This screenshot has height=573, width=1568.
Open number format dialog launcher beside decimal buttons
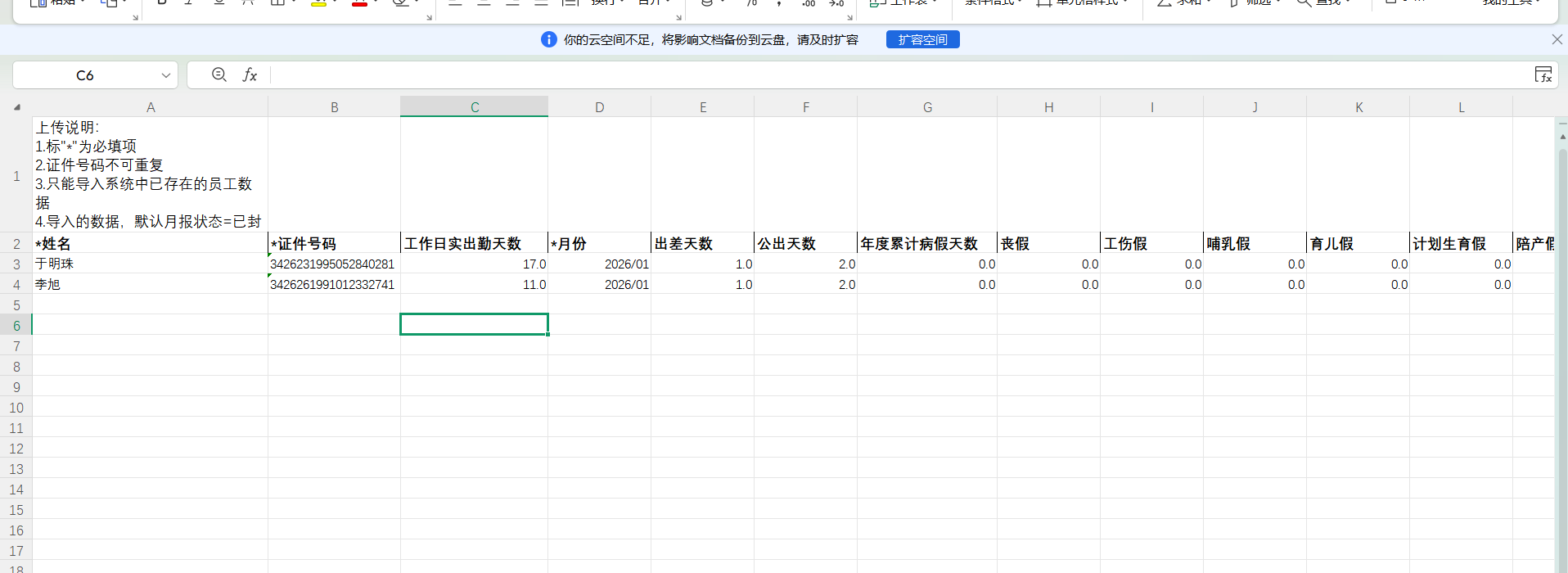point(849,17)
